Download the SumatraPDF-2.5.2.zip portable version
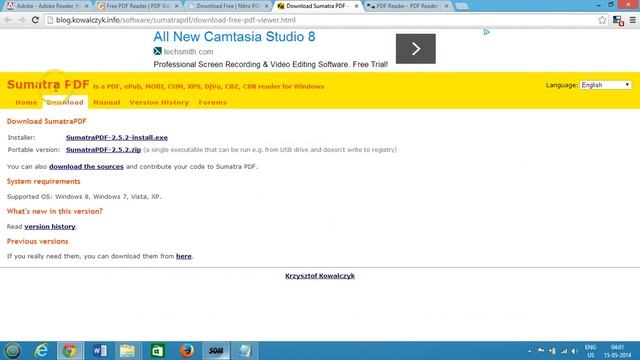The height and width of the screenshot is (360, 640). [103, 150]
